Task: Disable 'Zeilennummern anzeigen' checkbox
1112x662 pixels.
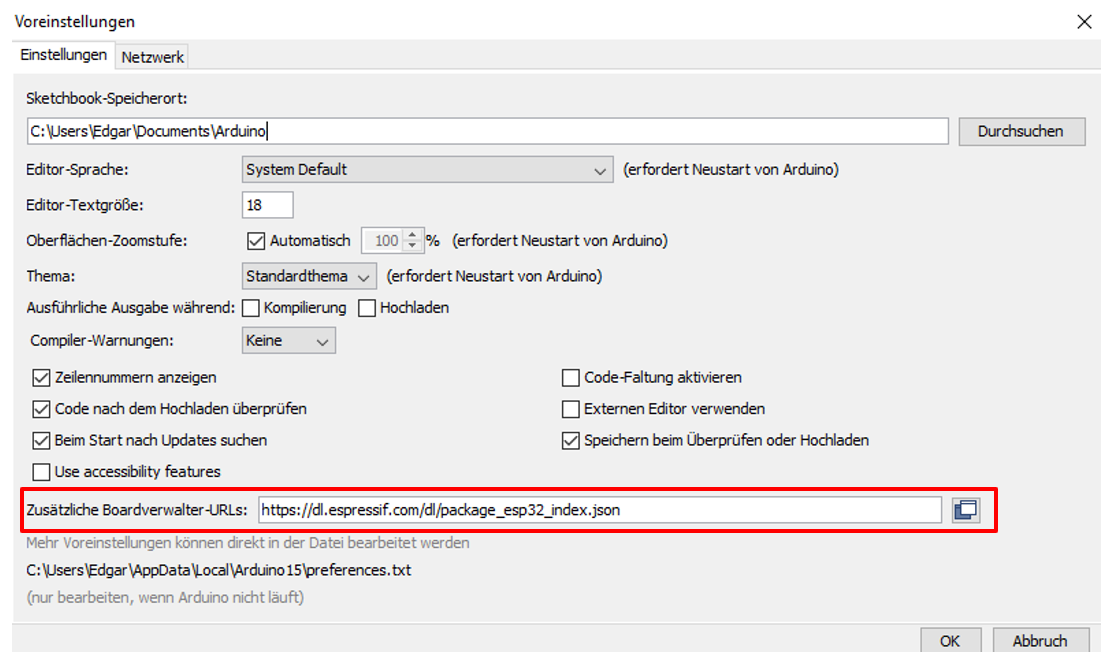Action: click(41, 377)
